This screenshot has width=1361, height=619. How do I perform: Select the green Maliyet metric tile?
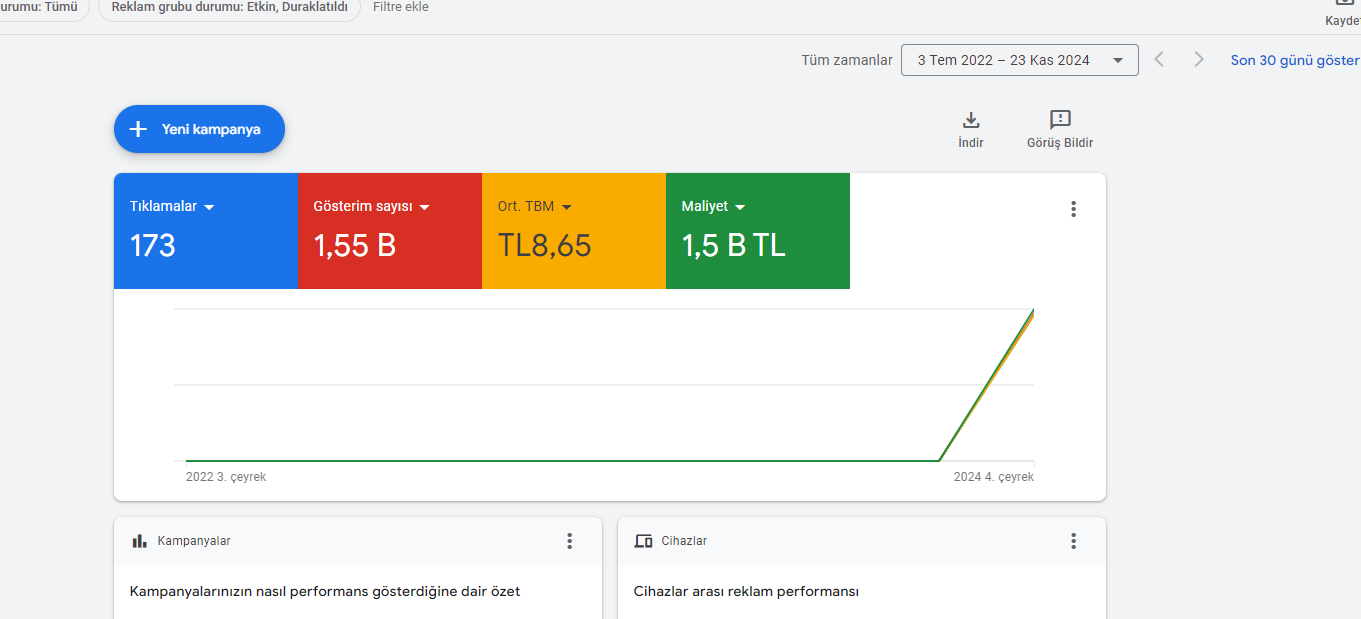point(757,231)
